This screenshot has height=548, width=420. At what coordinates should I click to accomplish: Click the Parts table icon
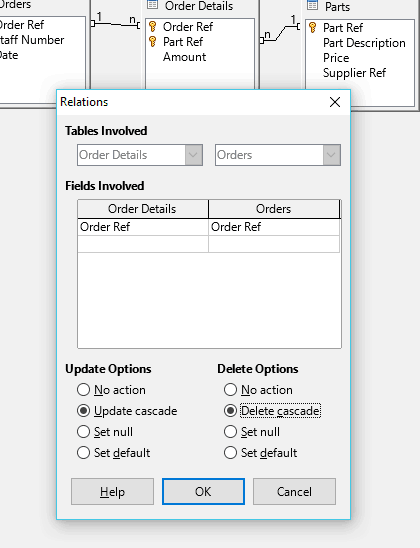[312, 5]
